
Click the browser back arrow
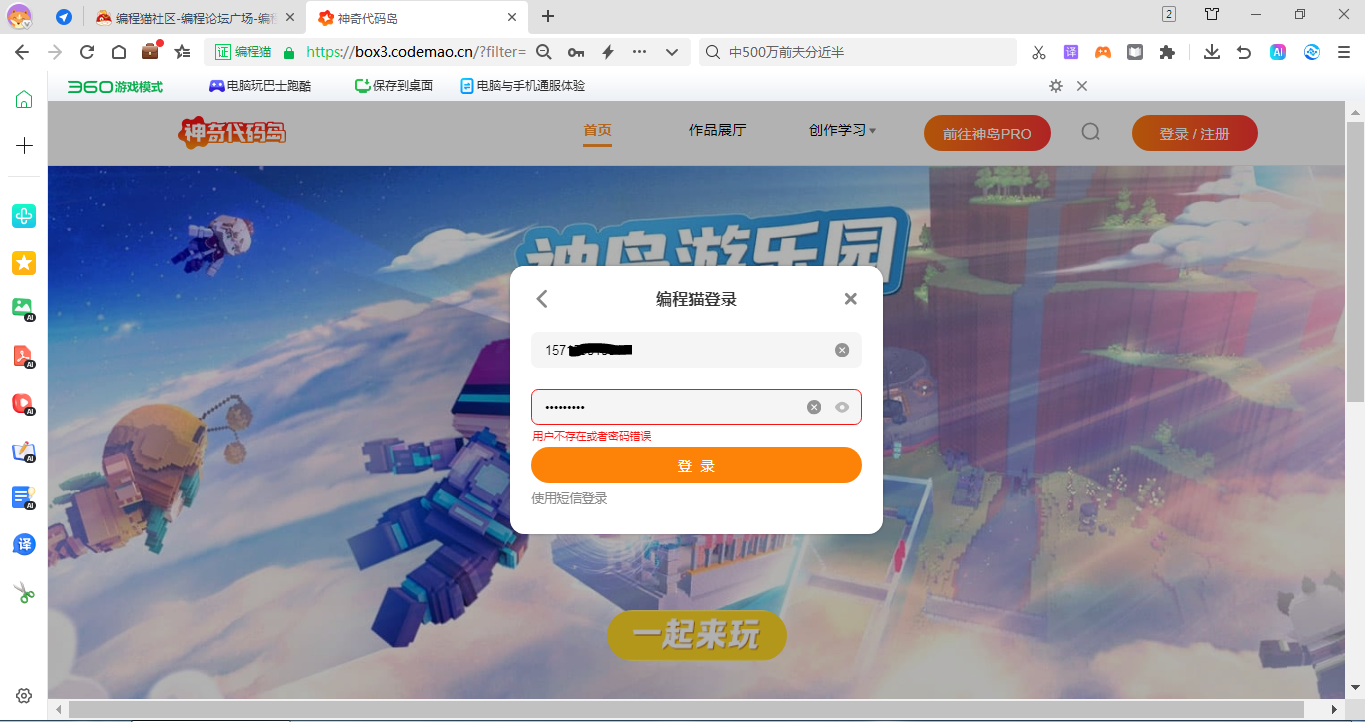click(22, 52)
